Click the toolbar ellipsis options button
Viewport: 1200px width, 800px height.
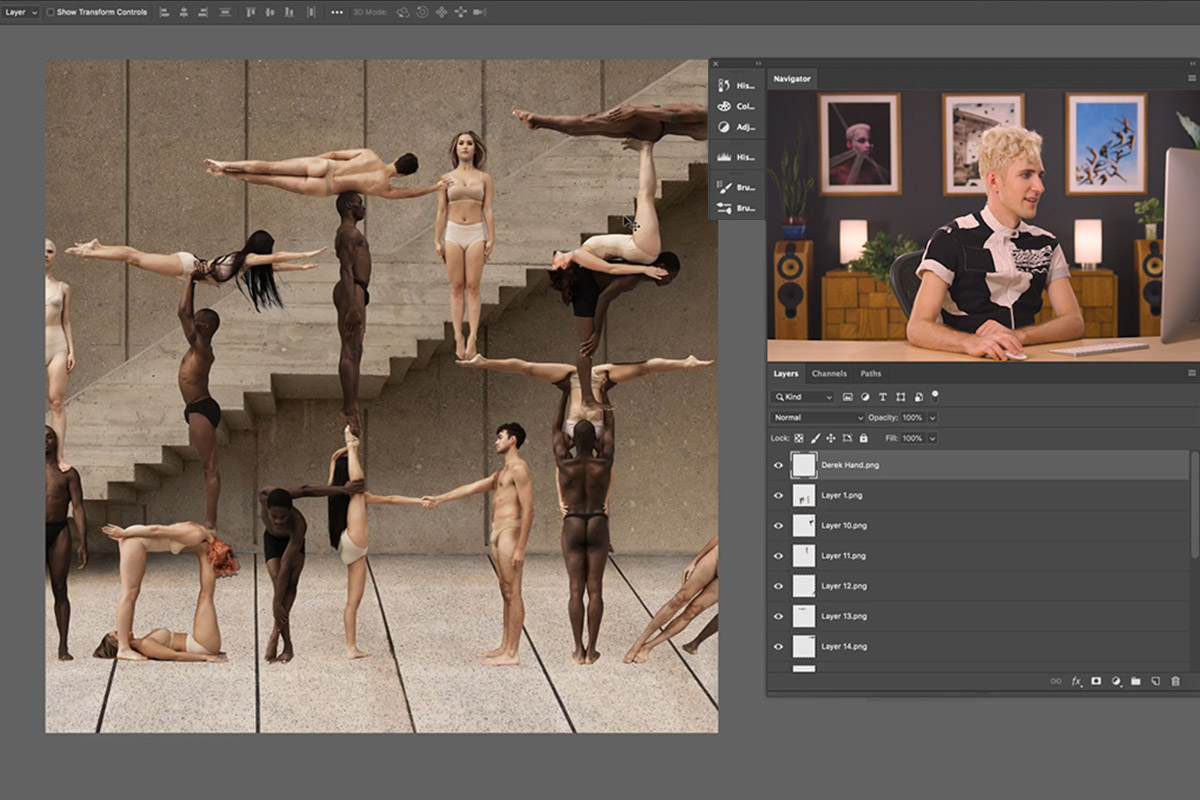tap(335, 11)
